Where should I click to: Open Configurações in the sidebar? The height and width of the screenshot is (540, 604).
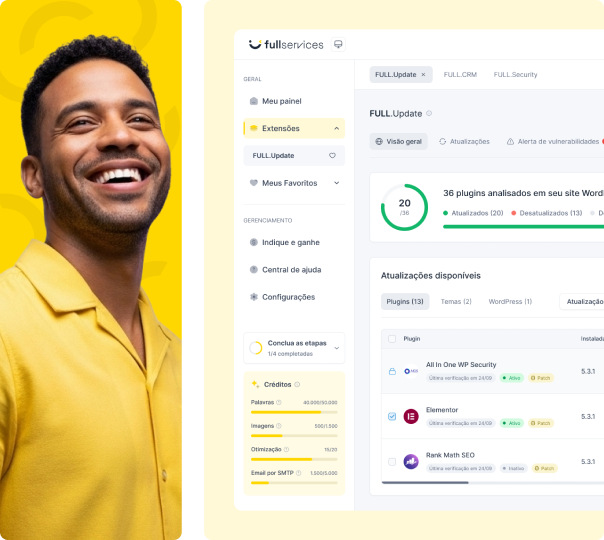(x=287, y=297)
